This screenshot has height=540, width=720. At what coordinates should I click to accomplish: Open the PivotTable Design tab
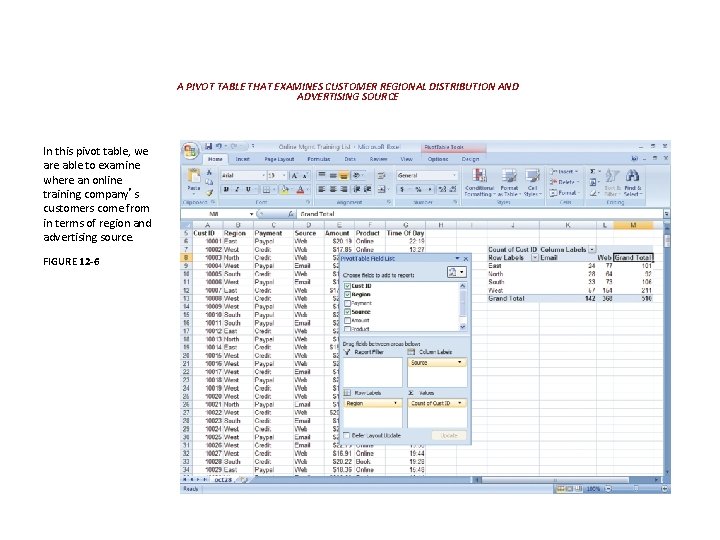click(x=470, y=159)
